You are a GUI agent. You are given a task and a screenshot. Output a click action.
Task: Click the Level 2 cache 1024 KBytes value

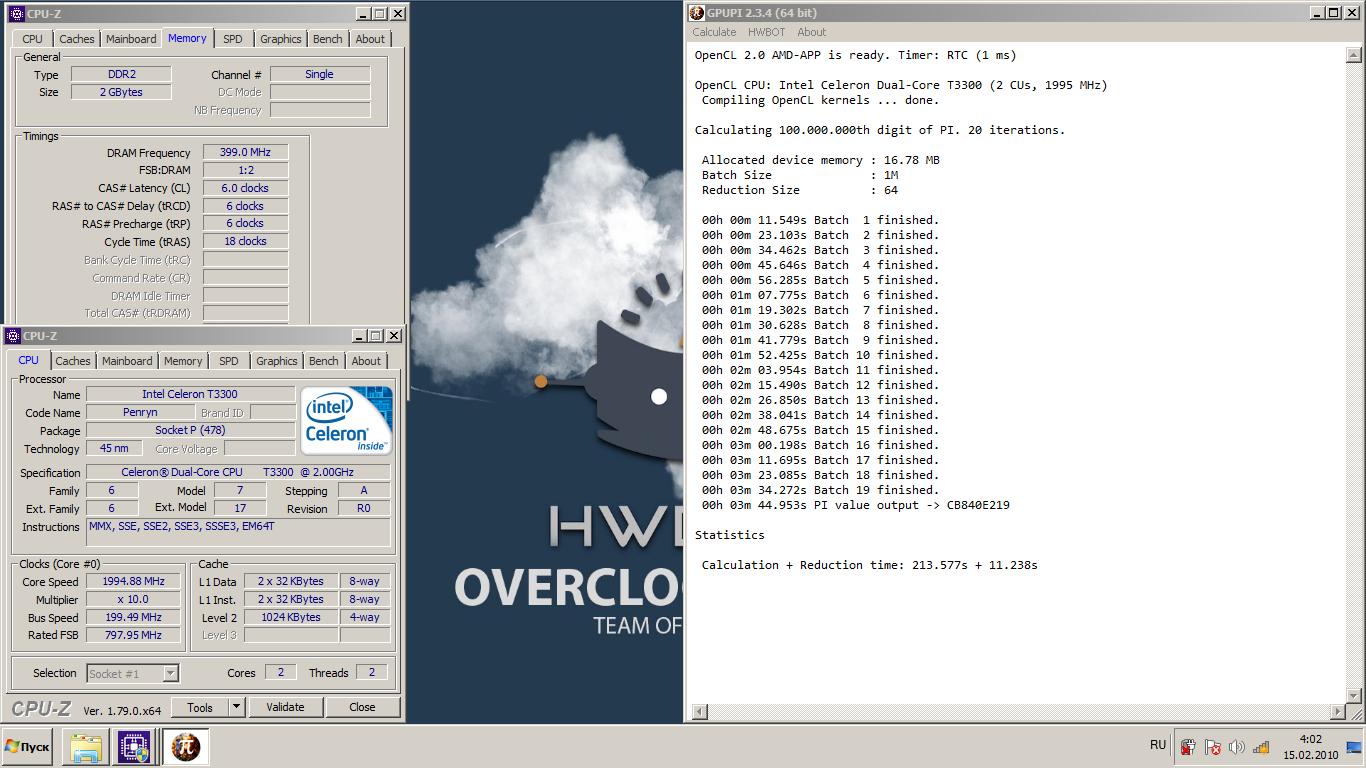[x=290, y=617]
